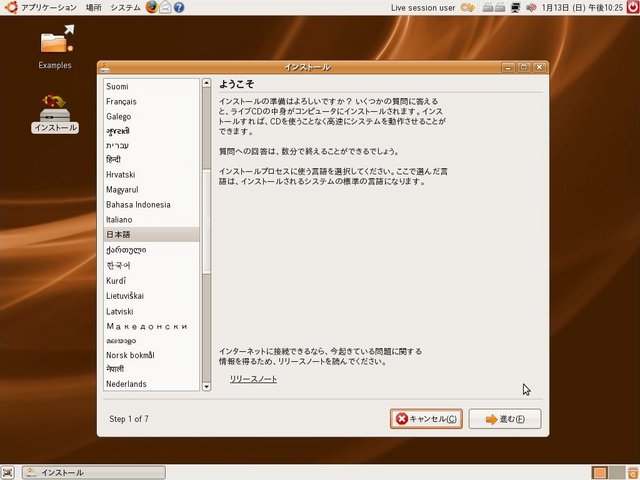
Task: Open the trash icon in the bottom panel
Action: [x=633, y=472]
